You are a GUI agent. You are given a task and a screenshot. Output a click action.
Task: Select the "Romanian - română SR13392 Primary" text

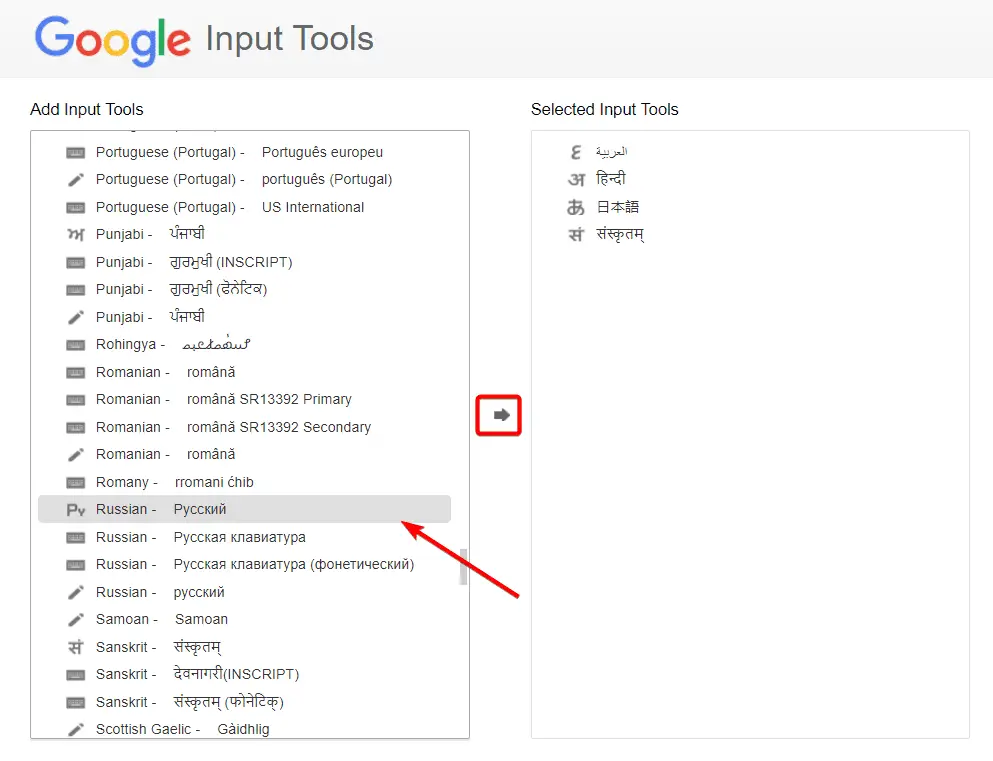click(224, 399)
